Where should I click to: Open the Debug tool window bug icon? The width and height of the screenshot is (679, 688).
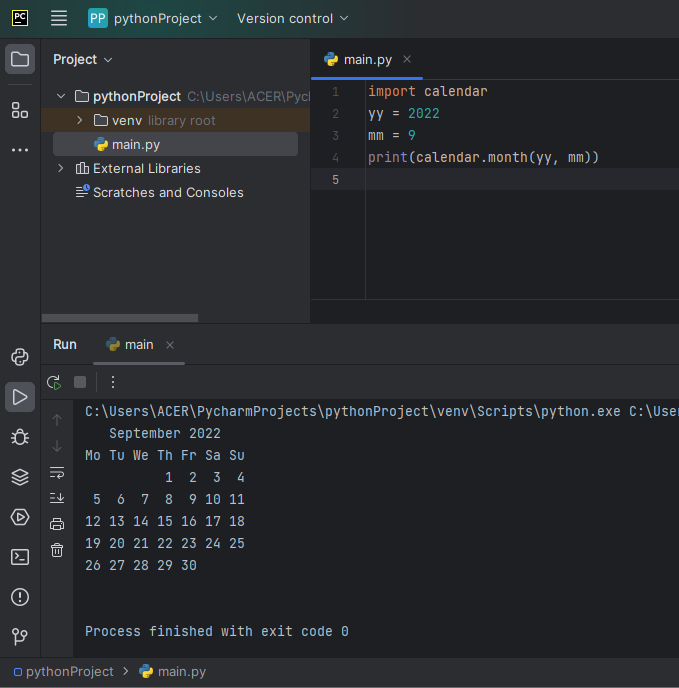20,437
